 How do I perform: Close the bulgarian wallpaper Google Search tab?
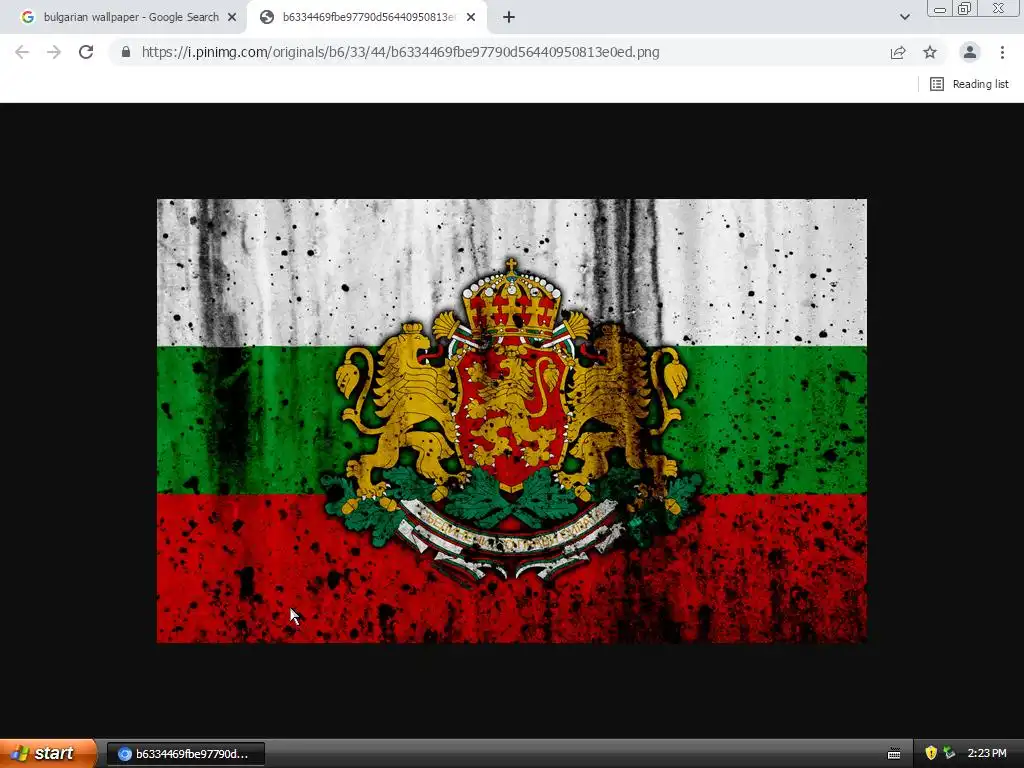[x=232, y=17]
